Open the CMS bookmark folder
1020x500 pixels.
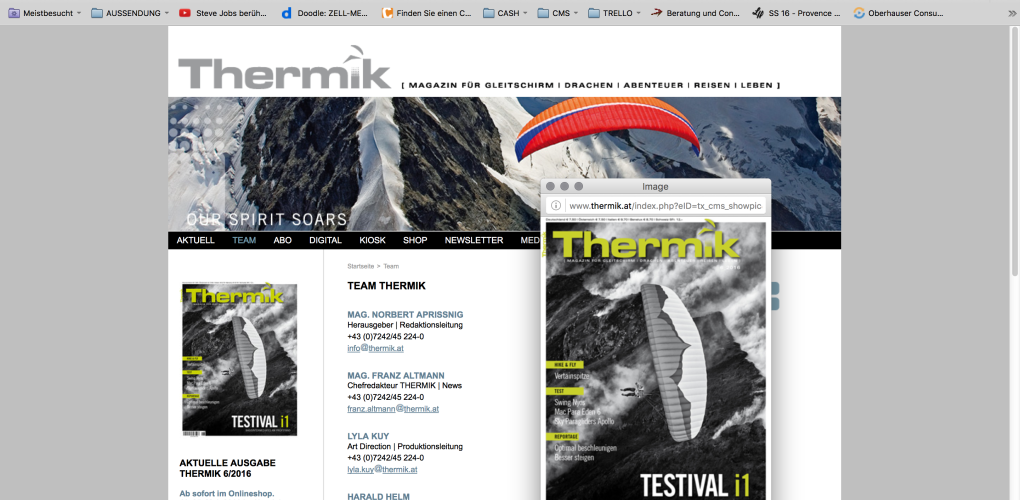point(559,12)
